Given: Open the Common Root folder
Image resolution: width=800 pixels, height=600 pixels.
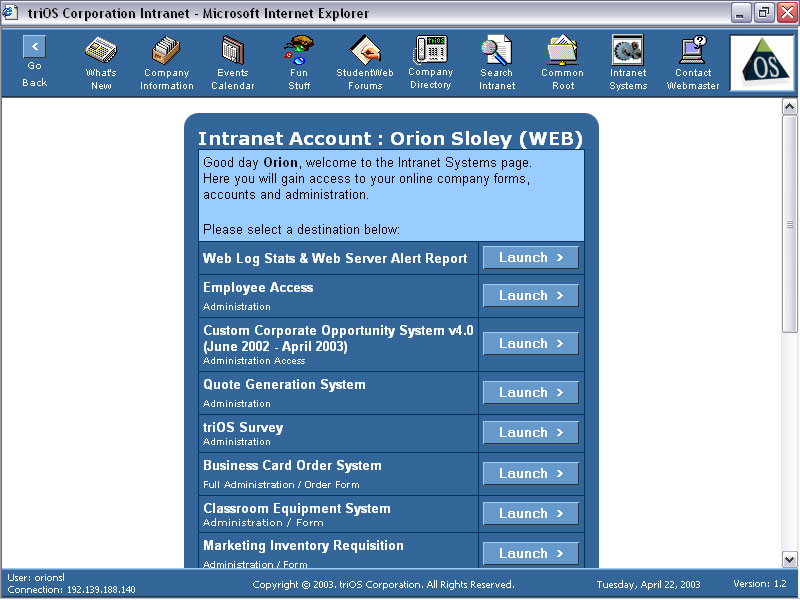Looking at the screenshot, I should [x=562, y=62].
